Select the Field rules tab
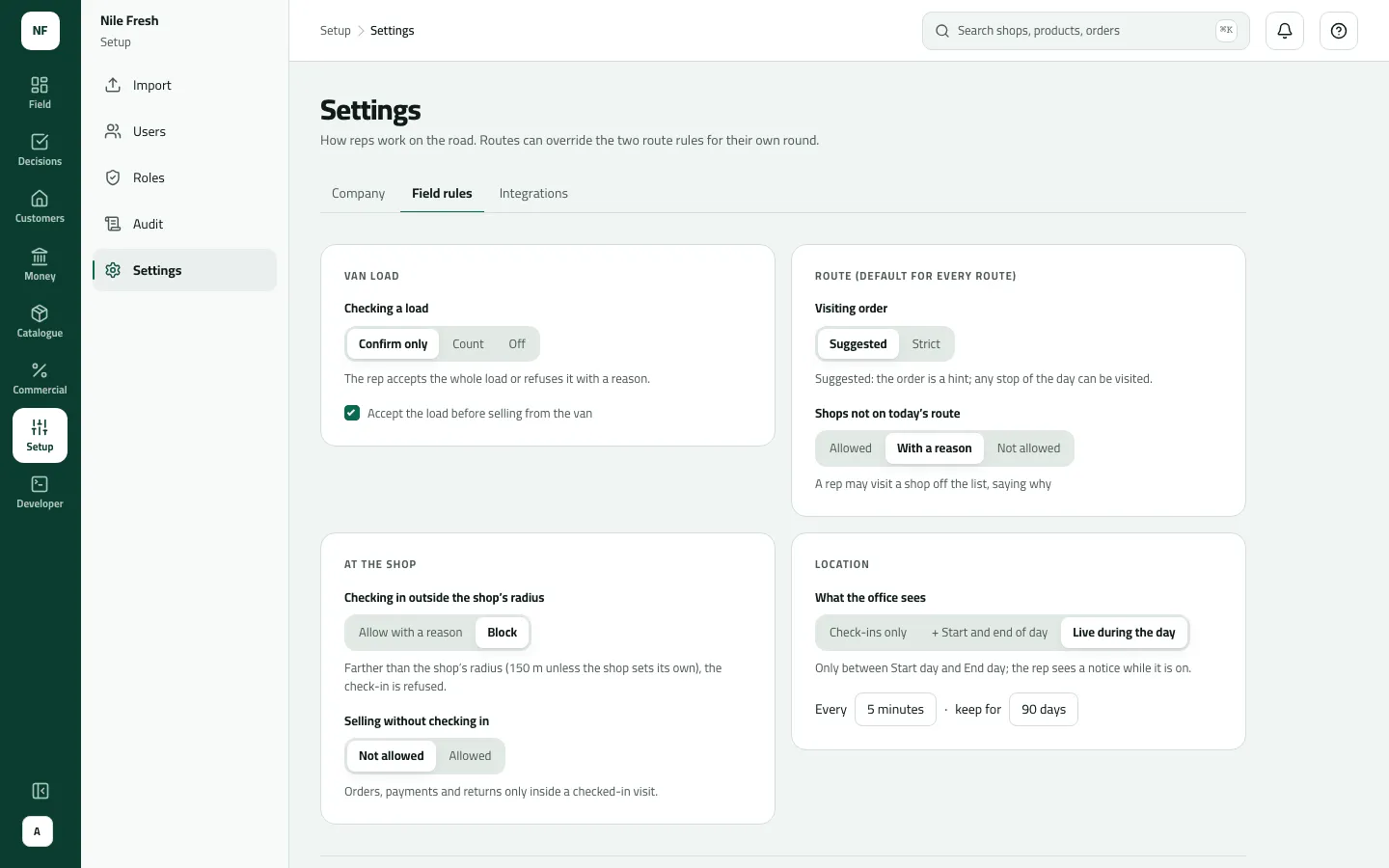 click(442, 194)
